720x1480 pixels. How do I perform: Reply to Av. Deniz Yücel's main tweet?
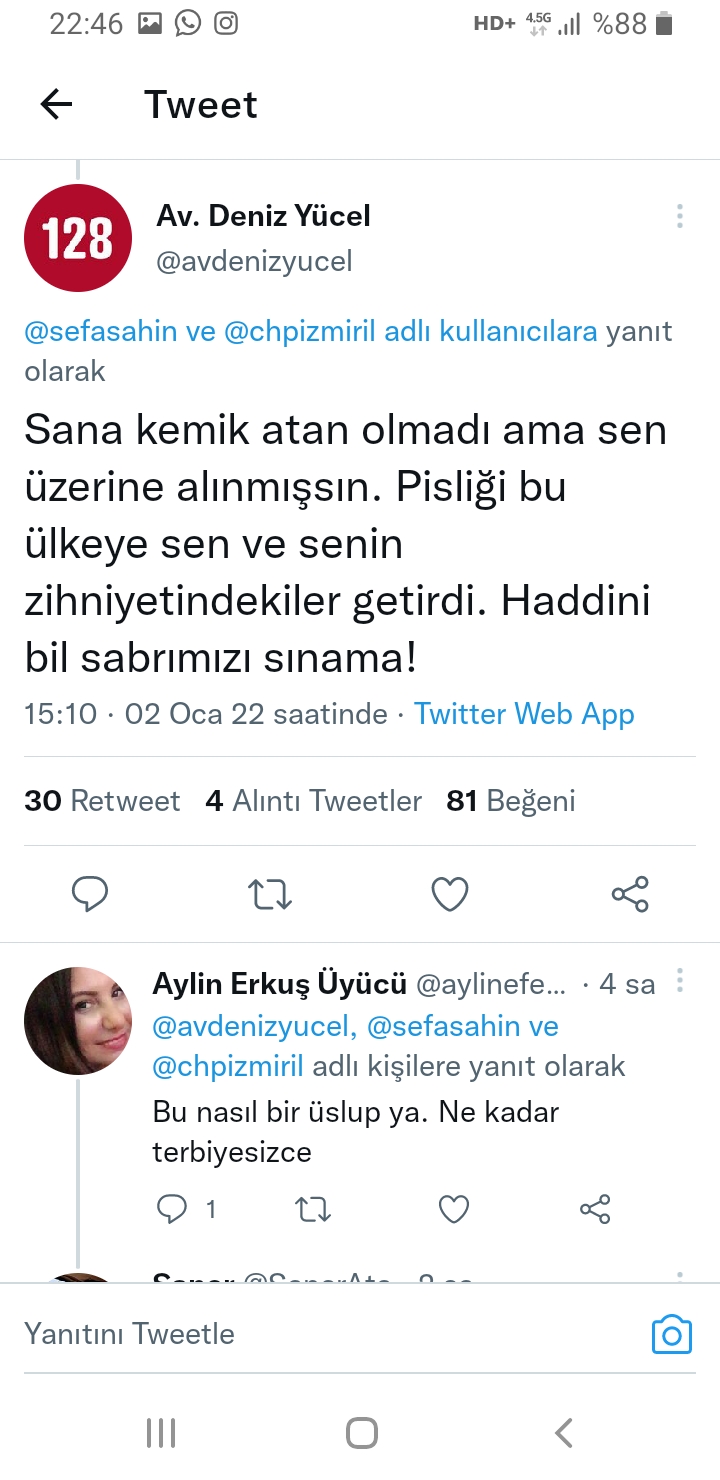[x=90, y=894]
